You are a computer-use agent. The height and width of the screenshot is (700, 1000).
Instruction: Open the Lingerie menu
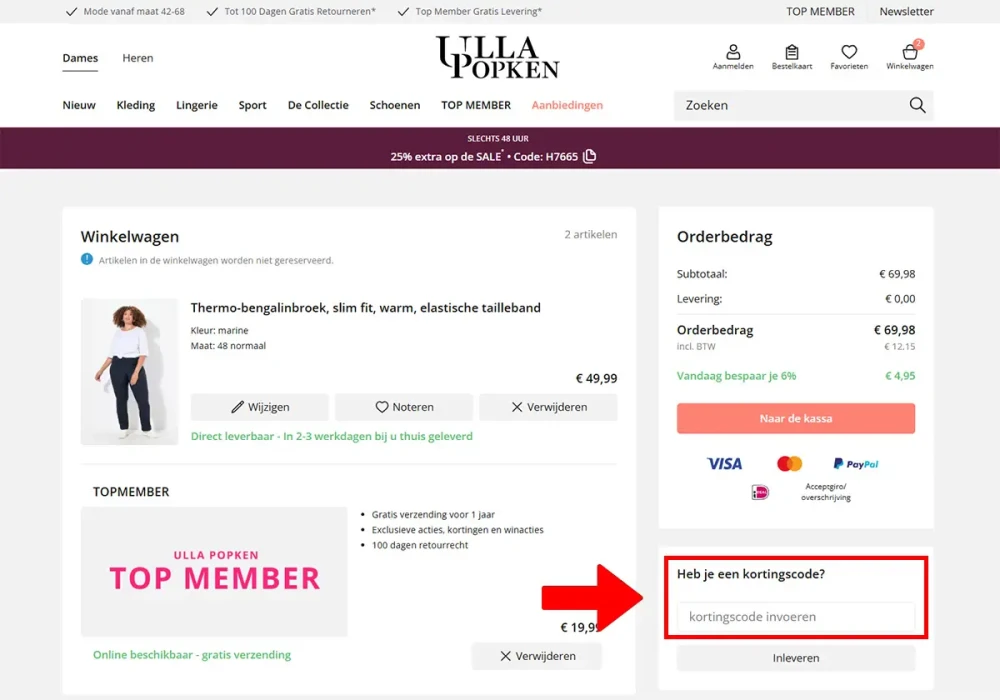coord(197,105)
